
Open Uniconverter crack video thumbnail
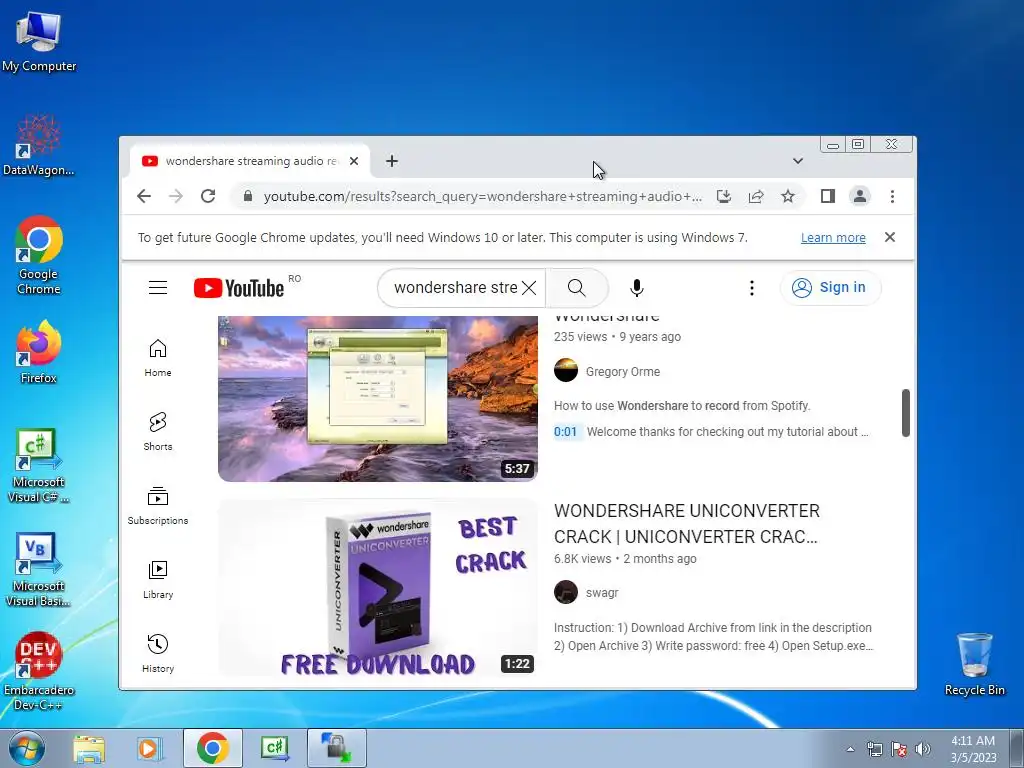pyautogui.click(x=377, y=588)
